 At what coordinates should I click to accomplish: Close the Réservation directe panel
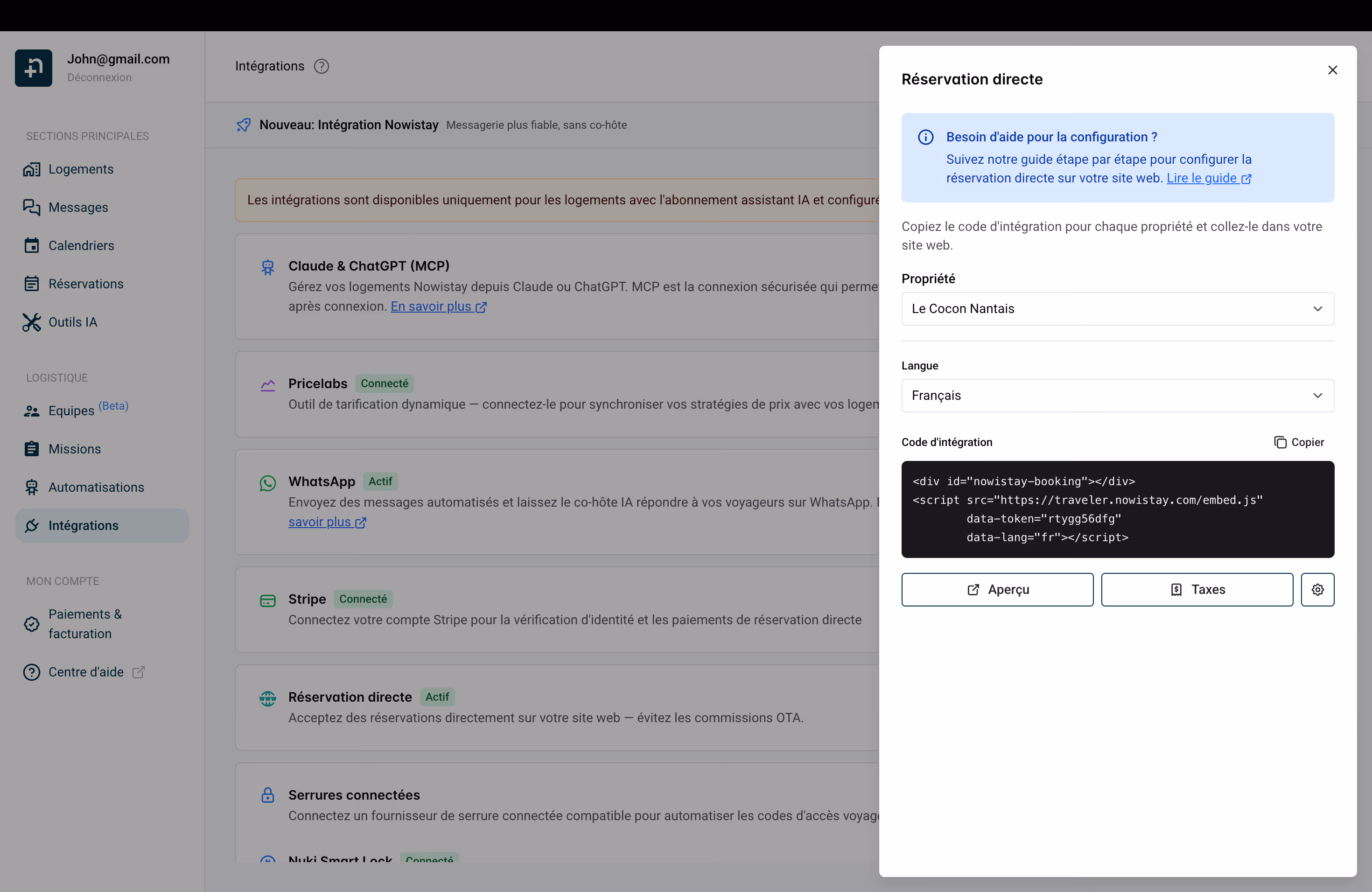pyautogui.click(x=1332, y=70)
